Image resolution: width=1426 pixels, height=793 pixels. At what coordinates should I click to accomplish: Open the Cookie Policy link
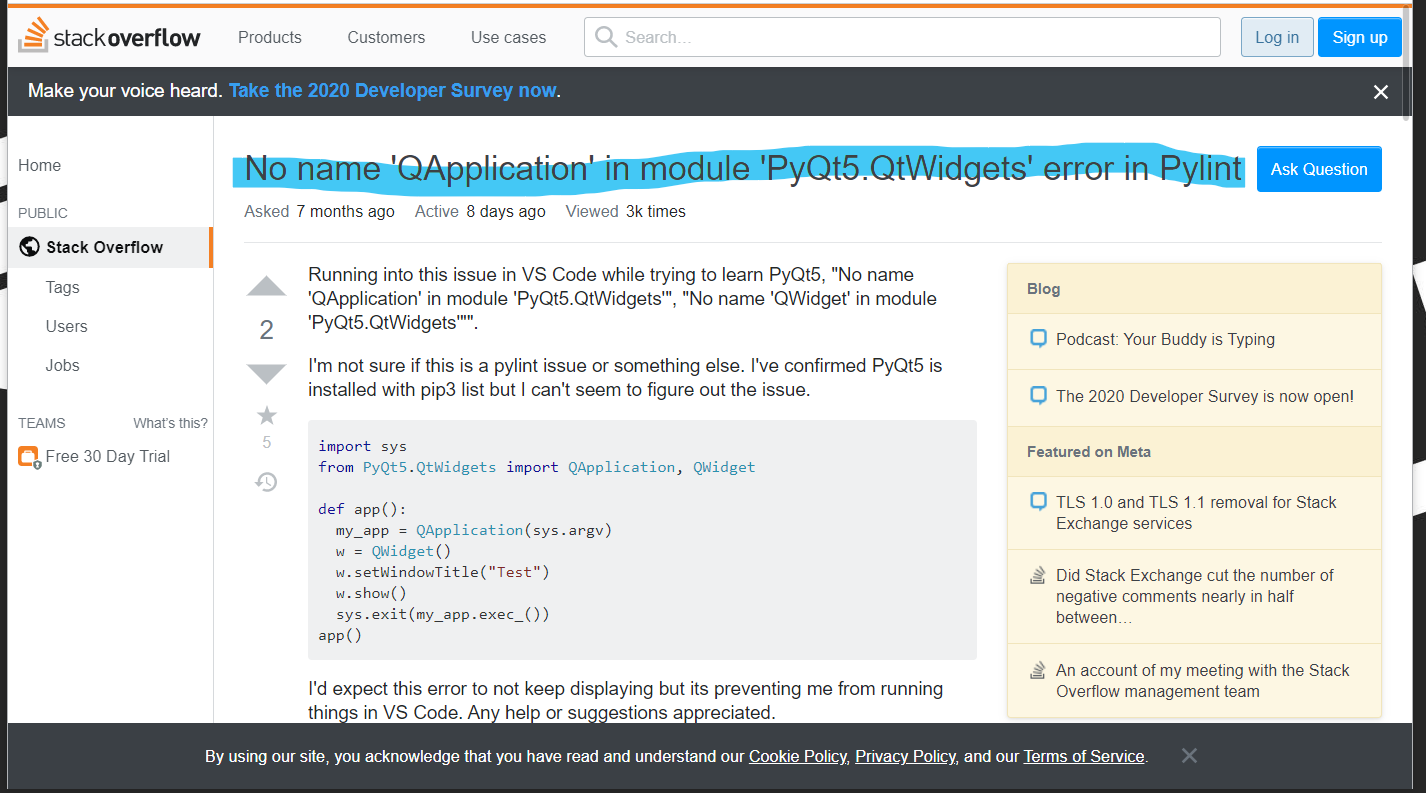798,756
